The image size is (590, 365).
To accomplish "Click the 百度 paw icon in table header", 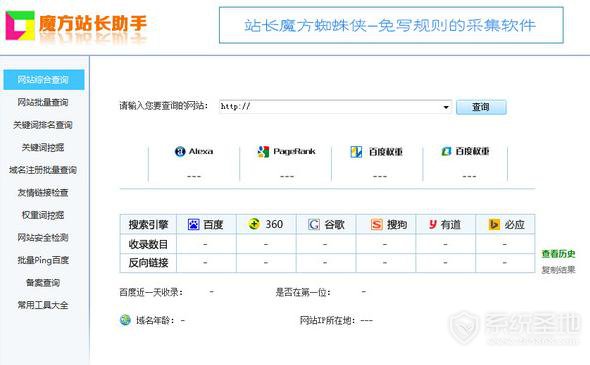I will (x=193, y=225).
